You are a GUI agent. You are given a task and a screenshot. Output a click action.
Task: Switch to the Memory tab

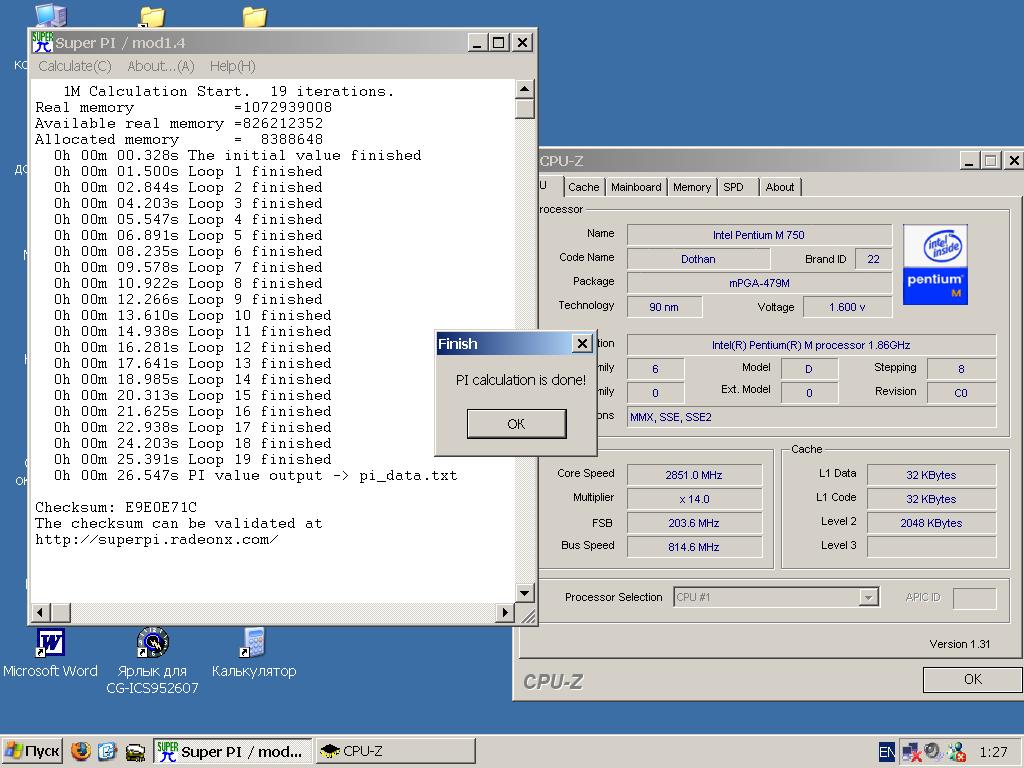click(692, 187)
